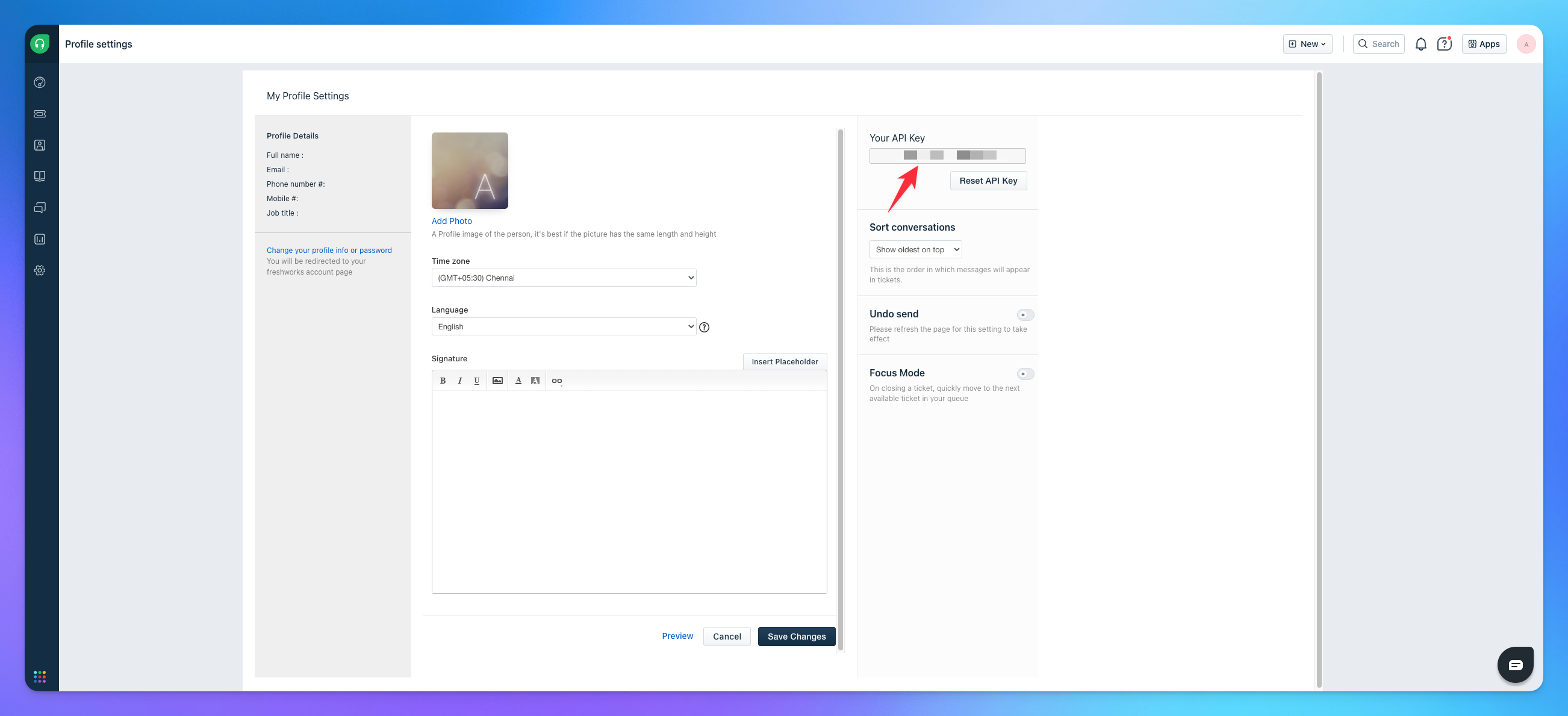Click Change your profile info or password link
This screenshot has height=716, width=1568.
point(329,251)
